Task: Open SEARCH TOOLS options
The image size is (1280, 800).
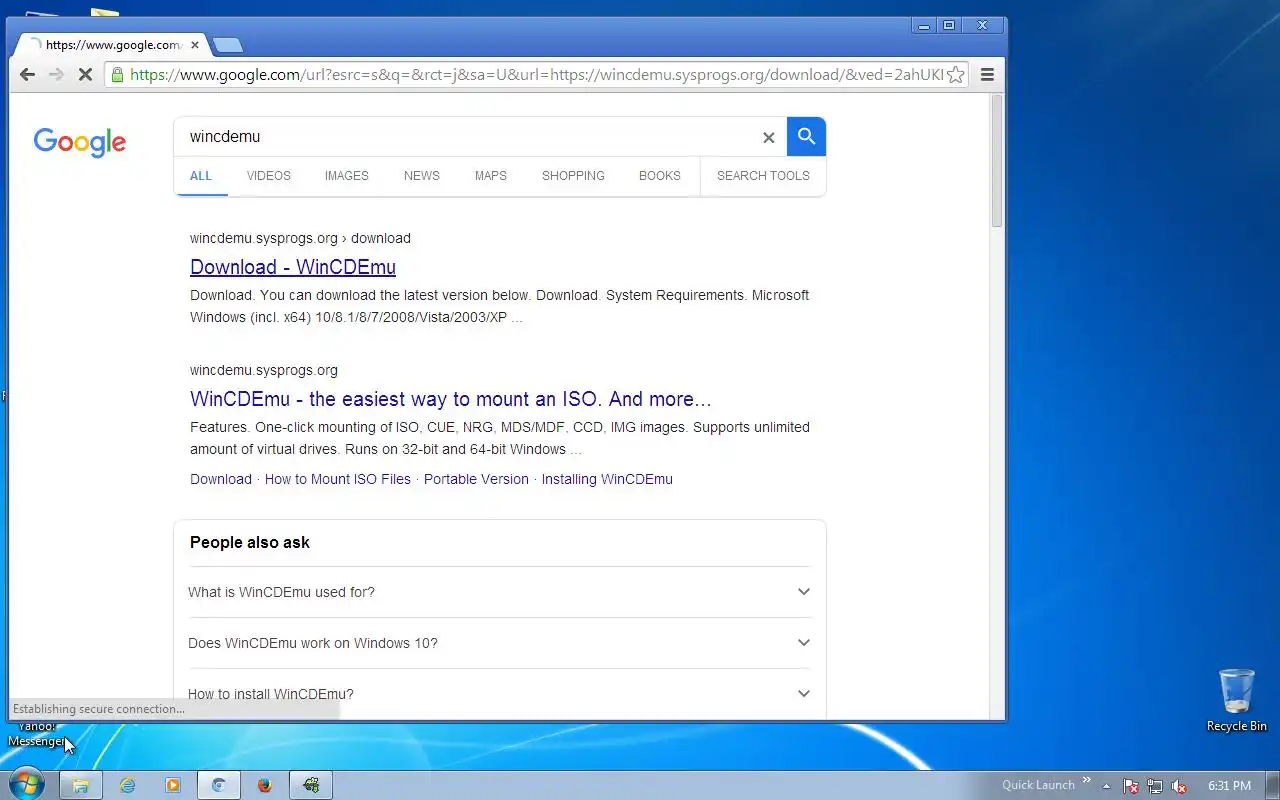Action: tap(763, 176)
